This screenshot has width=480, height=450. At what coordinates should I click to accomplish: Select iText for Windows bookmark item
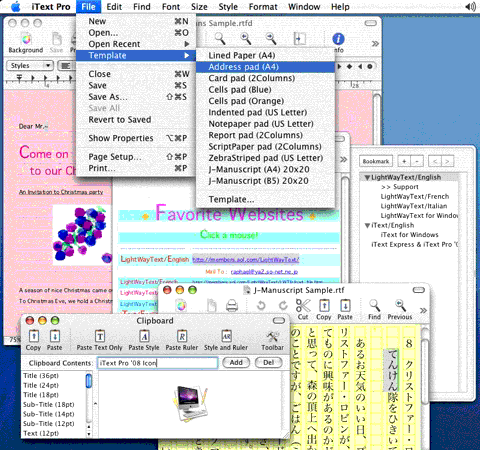(x=409, y=235)
